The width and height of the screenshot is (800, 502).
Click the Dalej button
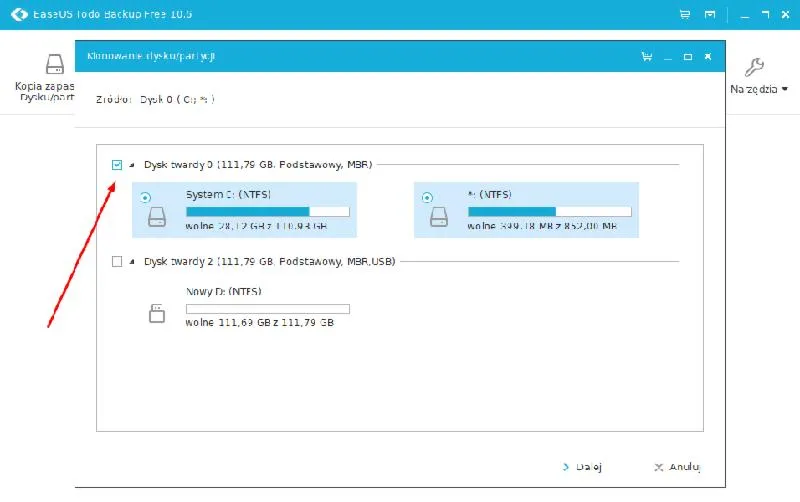coord(582,467)
